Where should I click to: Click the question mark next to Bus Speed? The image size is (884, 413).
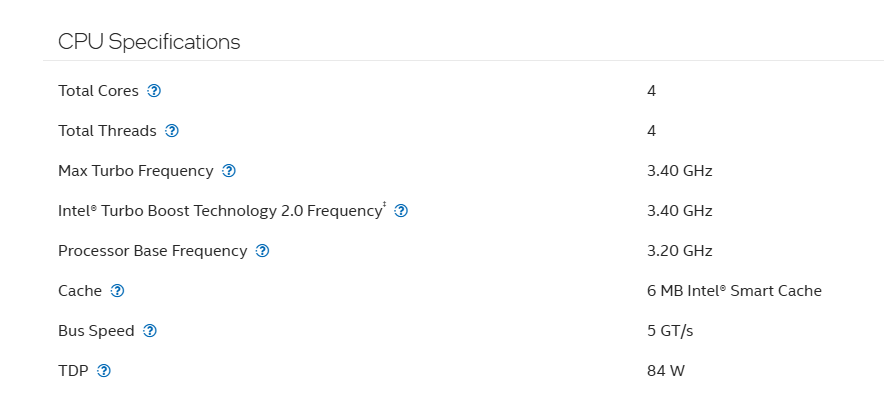point(150,331)
